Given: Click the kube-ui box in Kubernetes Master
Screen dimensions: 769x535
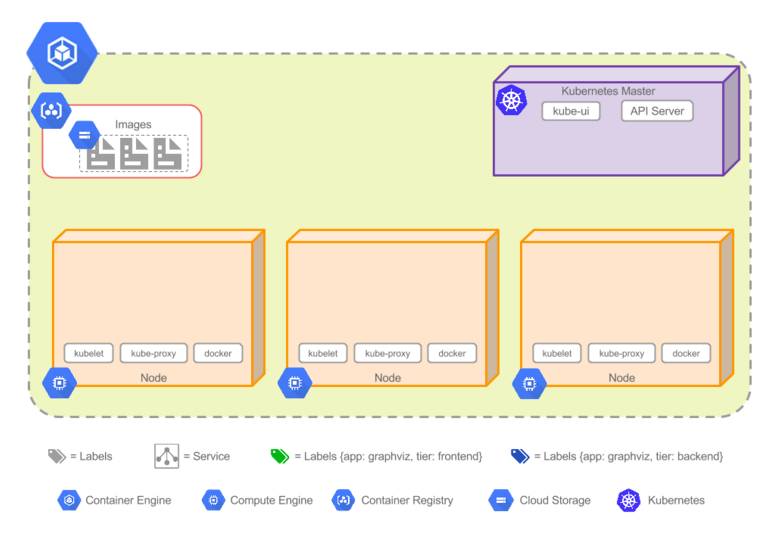Looking at the screenshot, I should tap(571, 111).
